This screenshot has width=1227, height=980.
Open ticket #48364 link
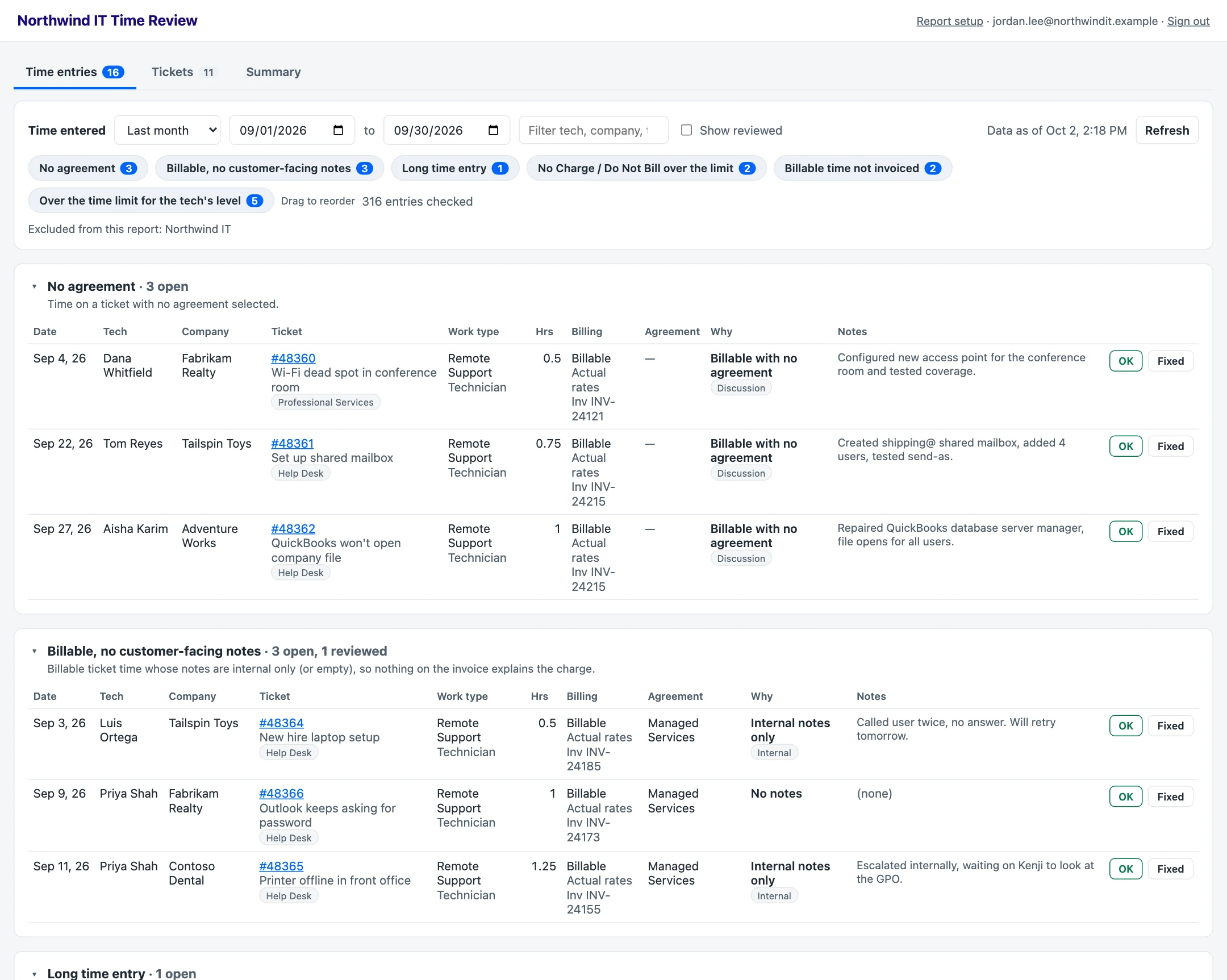click(281, 723)
